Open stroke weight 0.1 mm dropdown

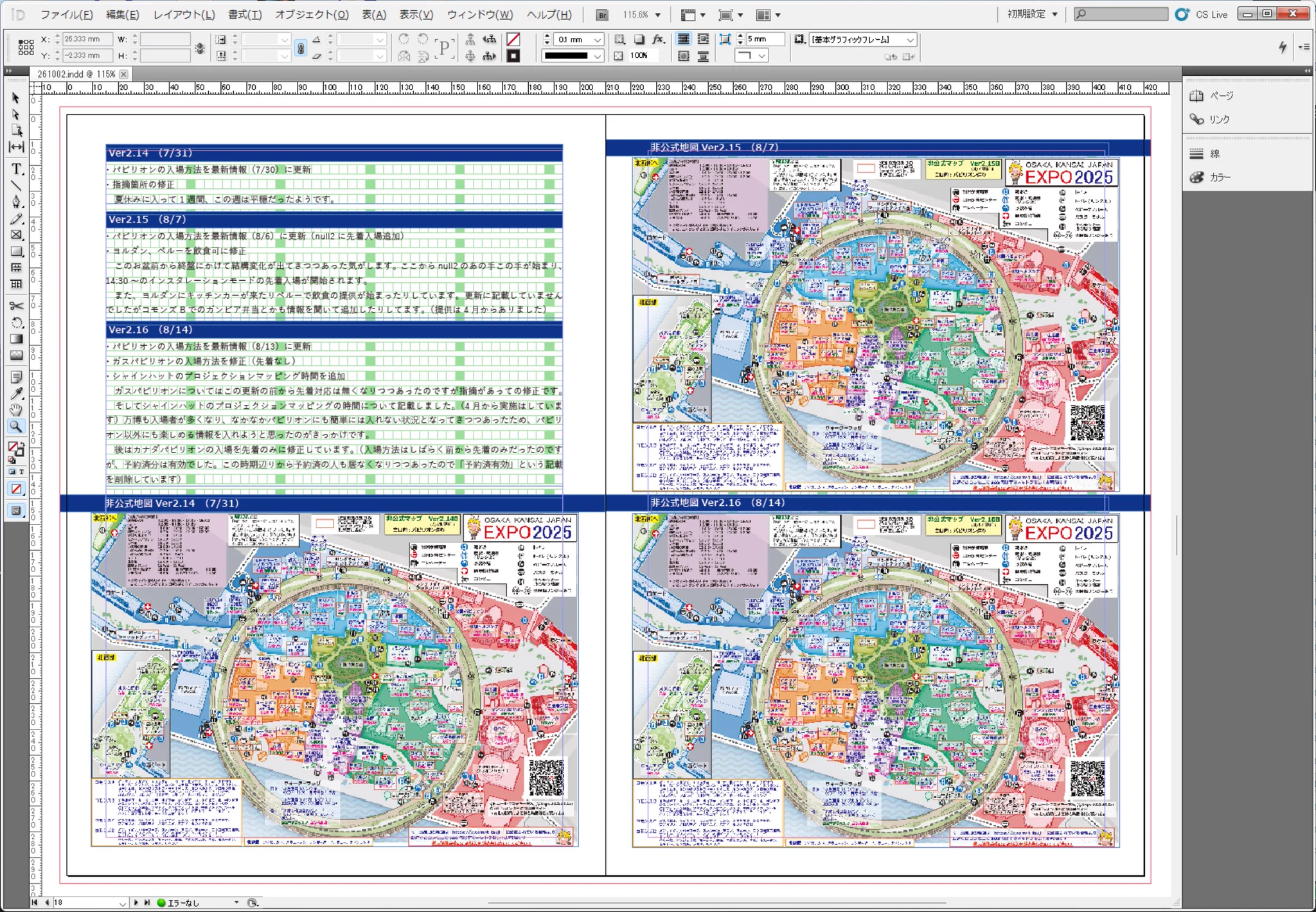click(598, 40)
